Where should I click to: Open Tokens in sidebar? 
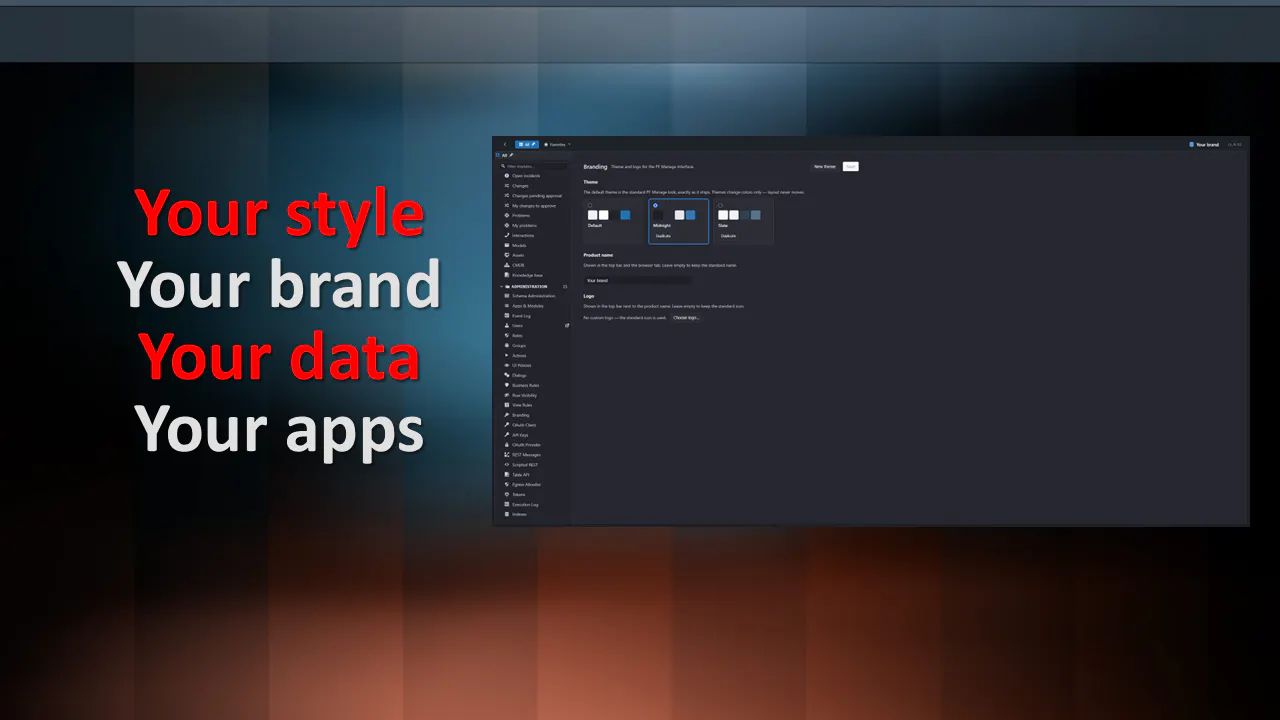519,494
